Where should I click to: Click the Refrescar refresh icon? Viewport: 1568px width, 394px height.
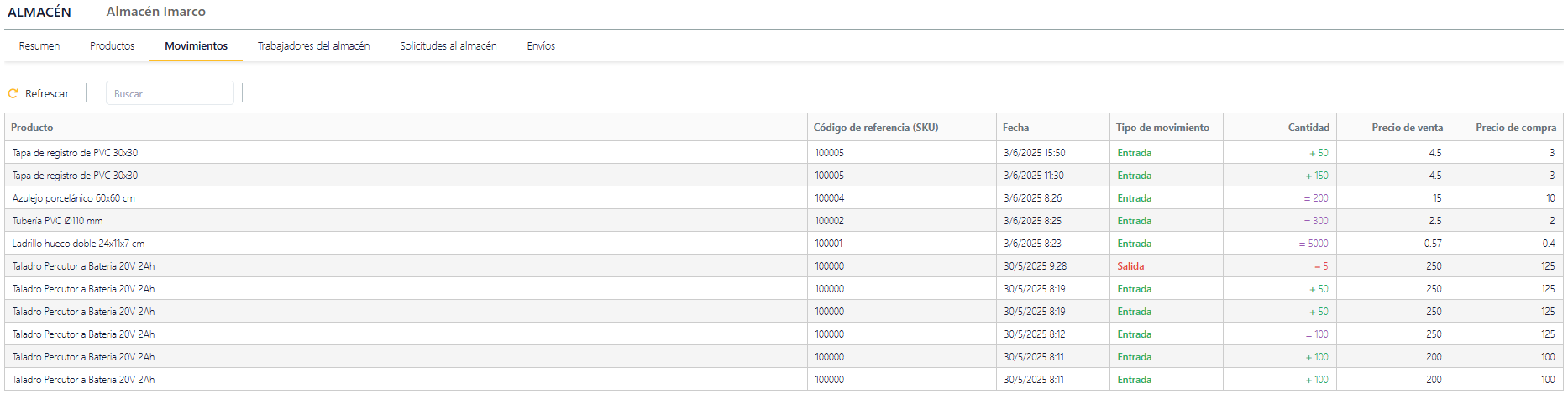[13, 94]
